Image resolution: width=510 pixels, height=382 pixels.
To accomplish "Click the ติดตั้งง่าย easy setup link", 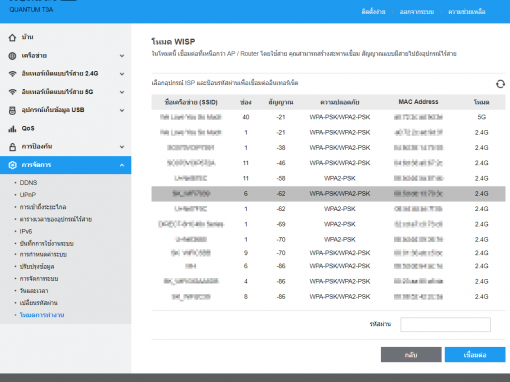I will [373, 12].
